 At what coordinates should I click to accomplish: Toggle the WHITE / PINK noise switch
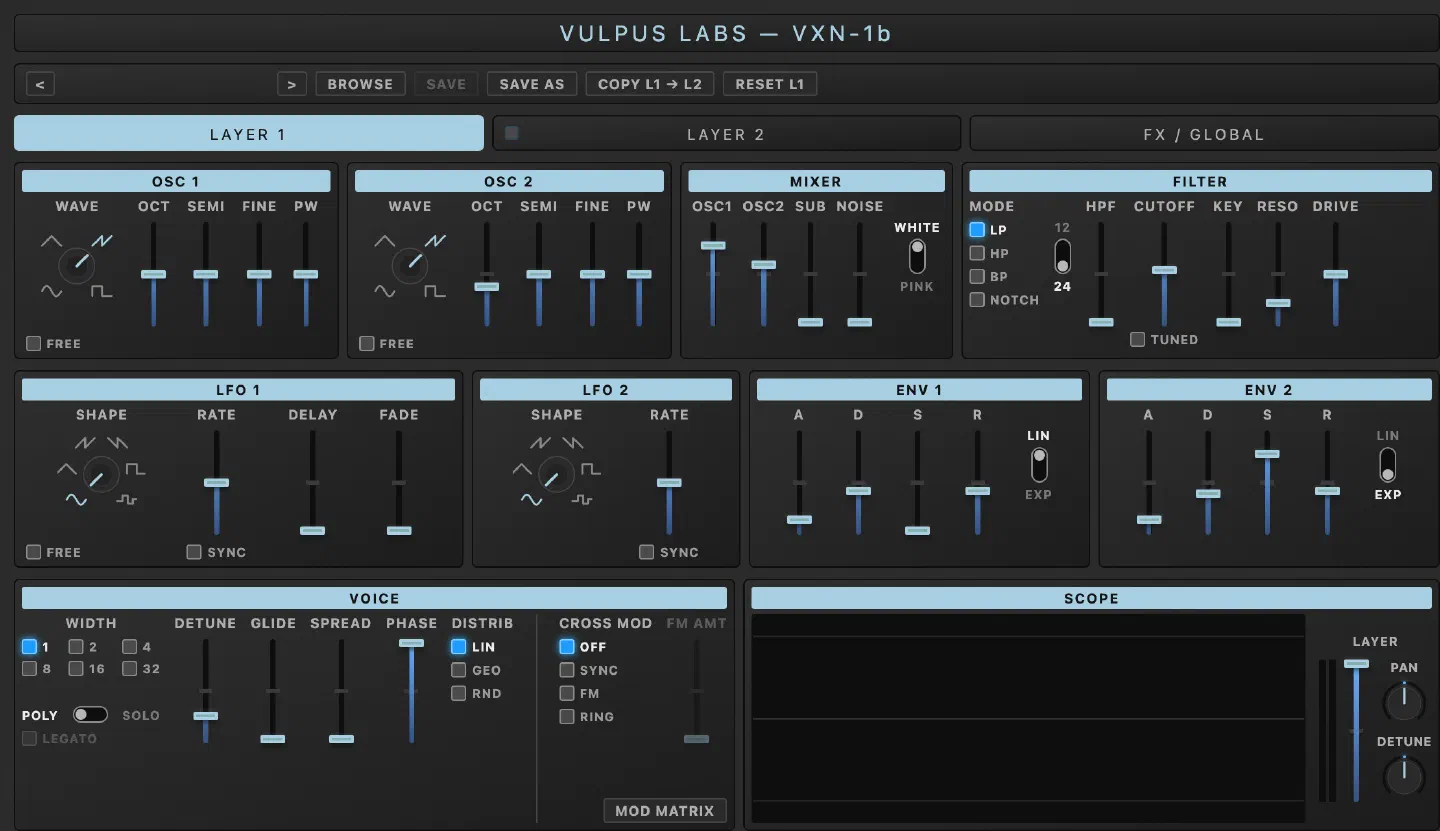point(917,257)
